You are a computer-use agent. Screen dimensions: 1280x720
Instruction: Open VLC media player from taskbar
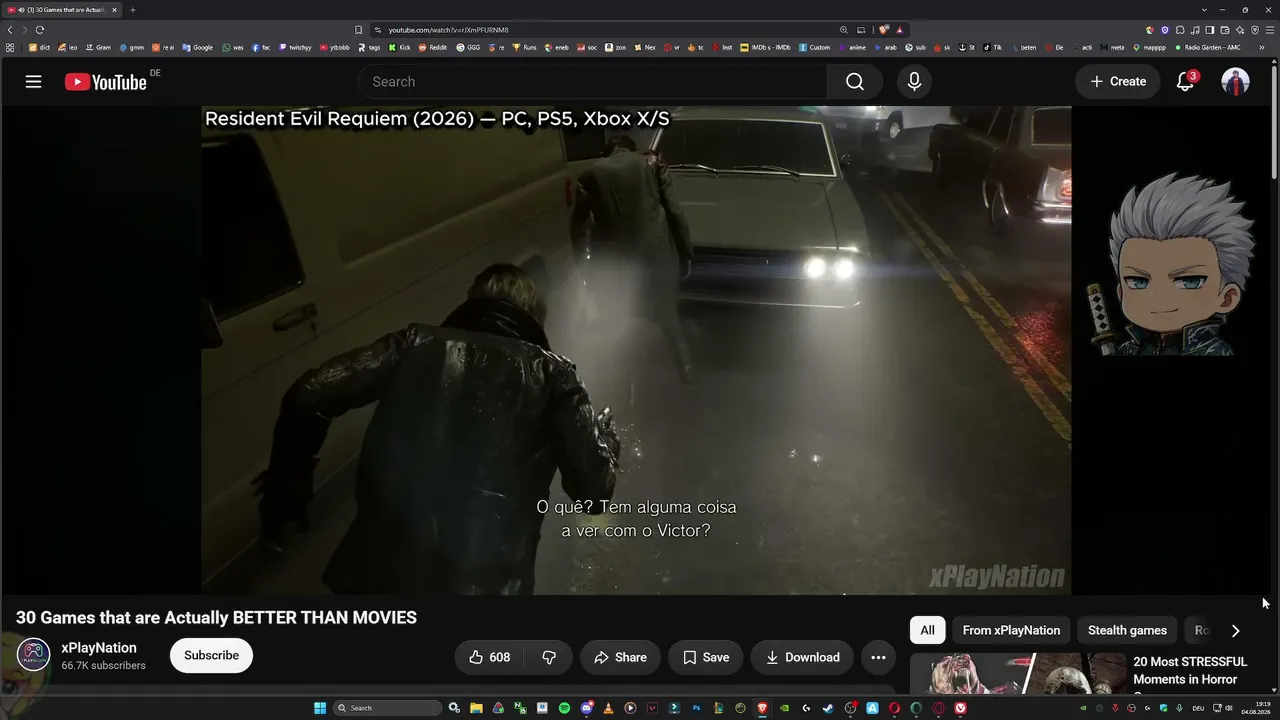[x=608, y=708]
